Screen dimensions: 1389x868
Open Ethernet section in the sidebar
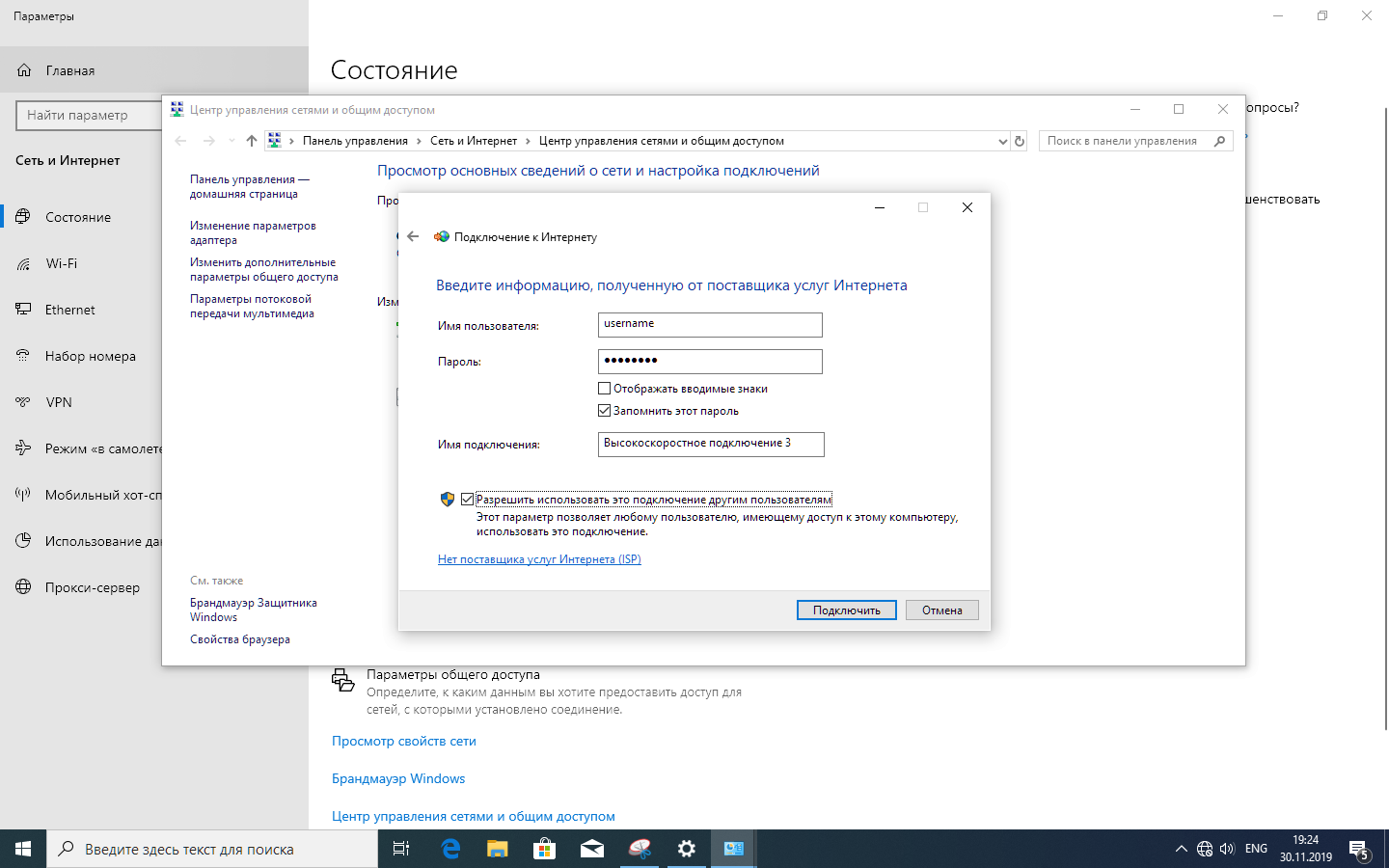pyautogui.click(x=69, y=310)
